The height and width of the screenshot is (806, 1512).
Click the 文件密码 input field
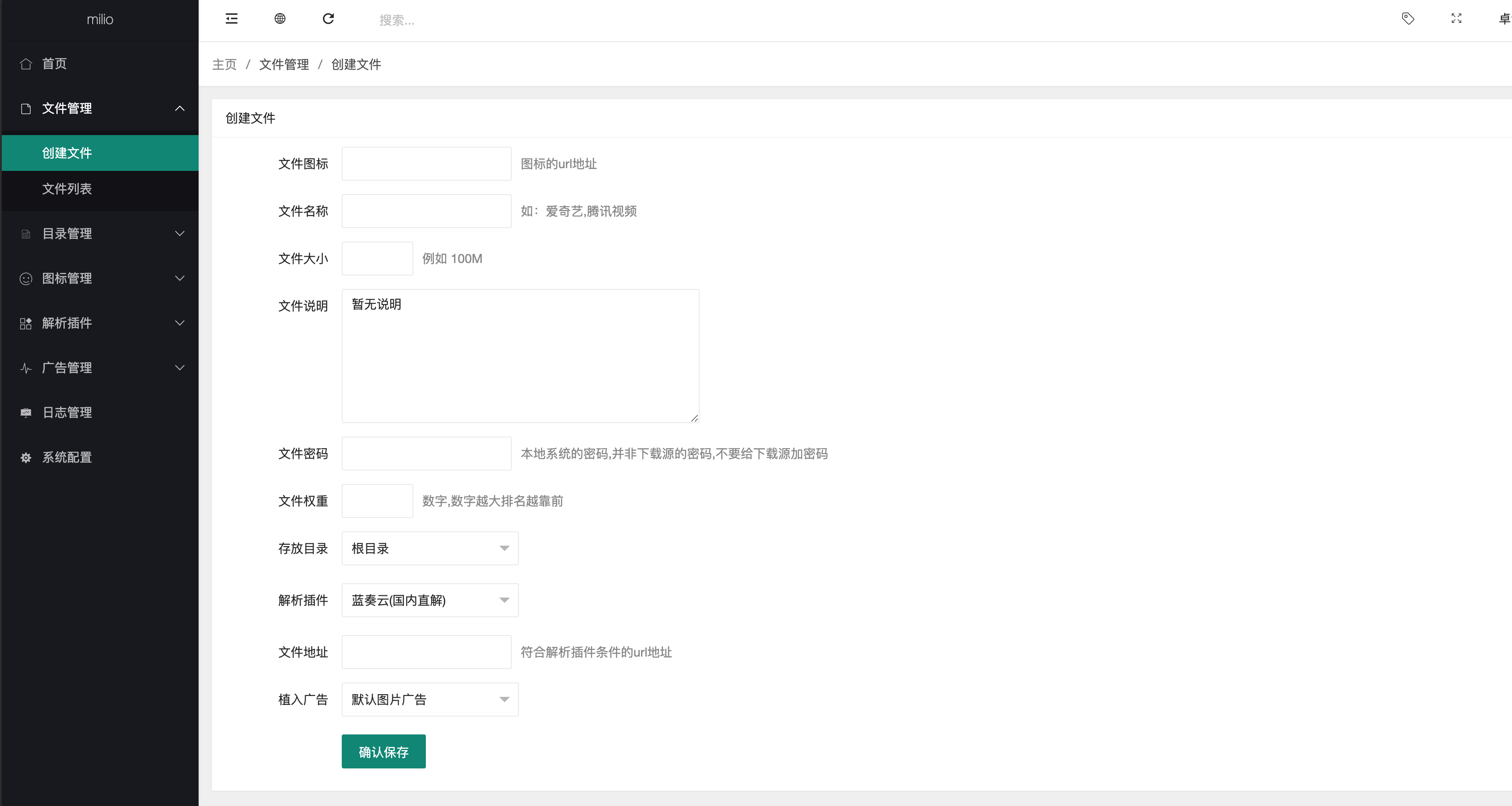(427, 454)
